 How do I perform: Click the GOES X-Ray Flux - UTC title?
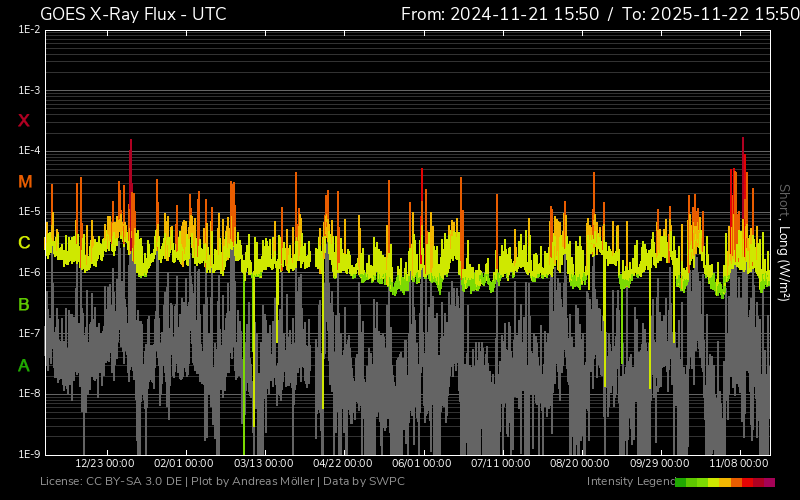point(133,14)
